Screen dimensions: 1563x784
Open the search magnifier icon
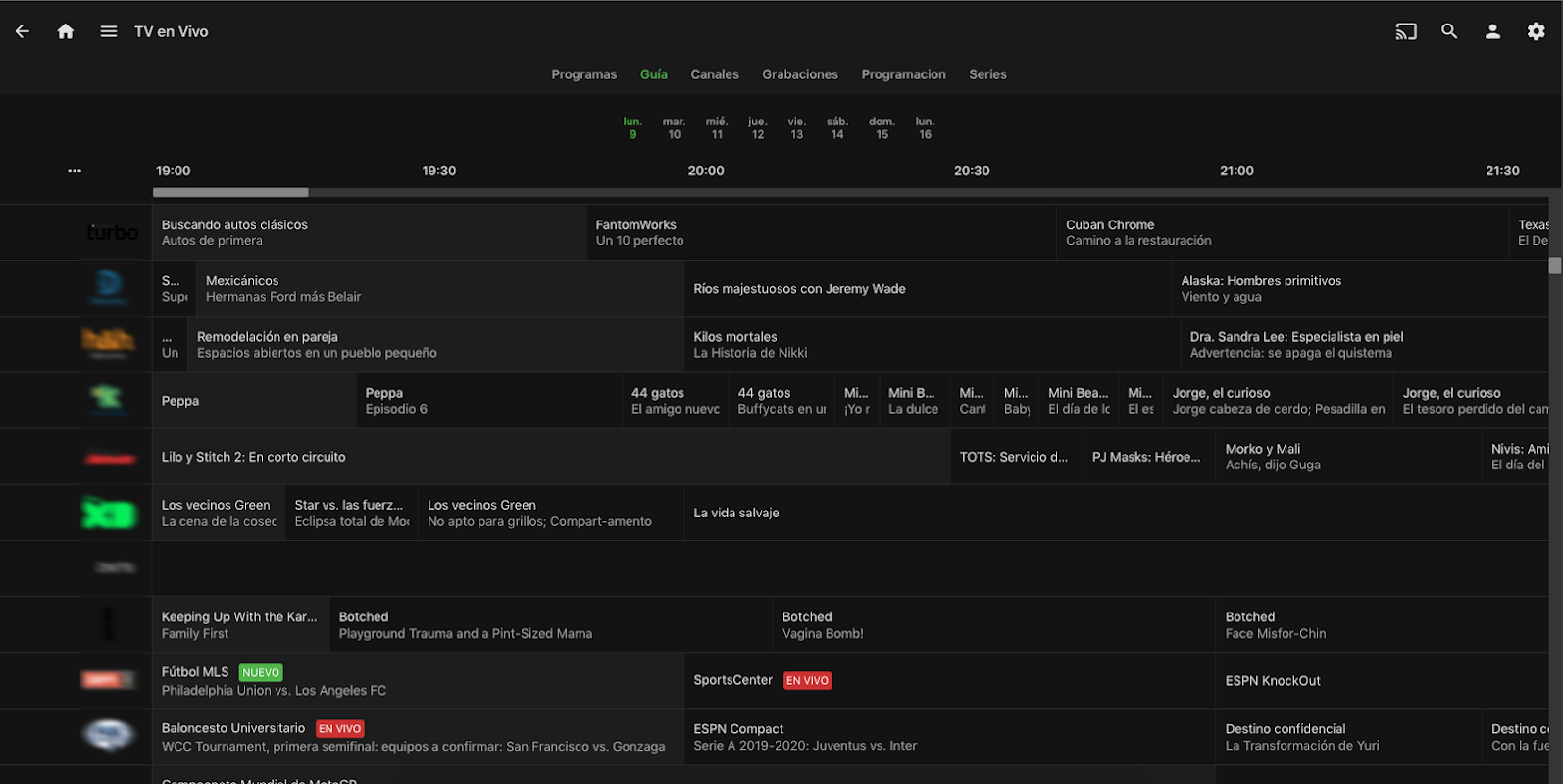(x=1449, y=31)
